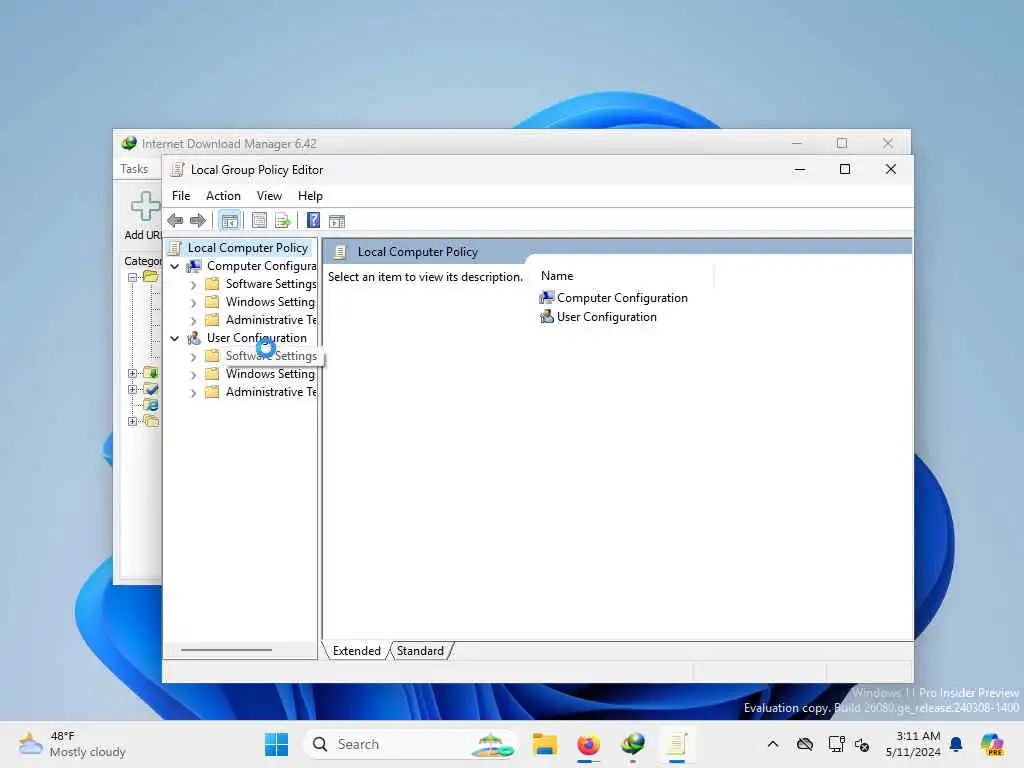The height and width of the screenshot is (768, 1024).
Task: Click the taskbar Search box
Action: [x=410, y=744]
